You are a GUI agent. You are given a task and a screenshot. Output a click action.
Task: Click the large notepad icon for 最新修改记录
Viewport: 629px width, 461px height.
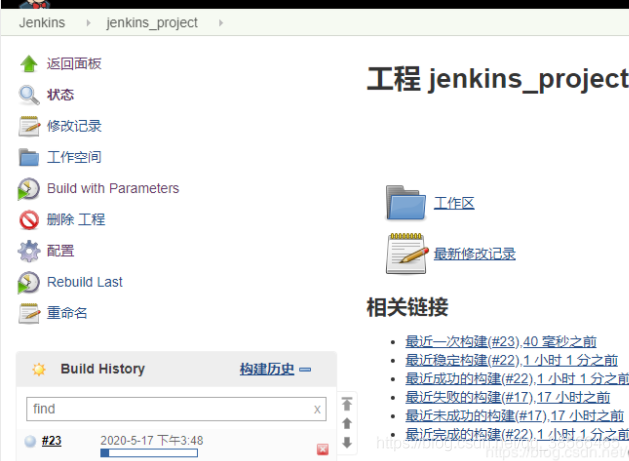407,254
